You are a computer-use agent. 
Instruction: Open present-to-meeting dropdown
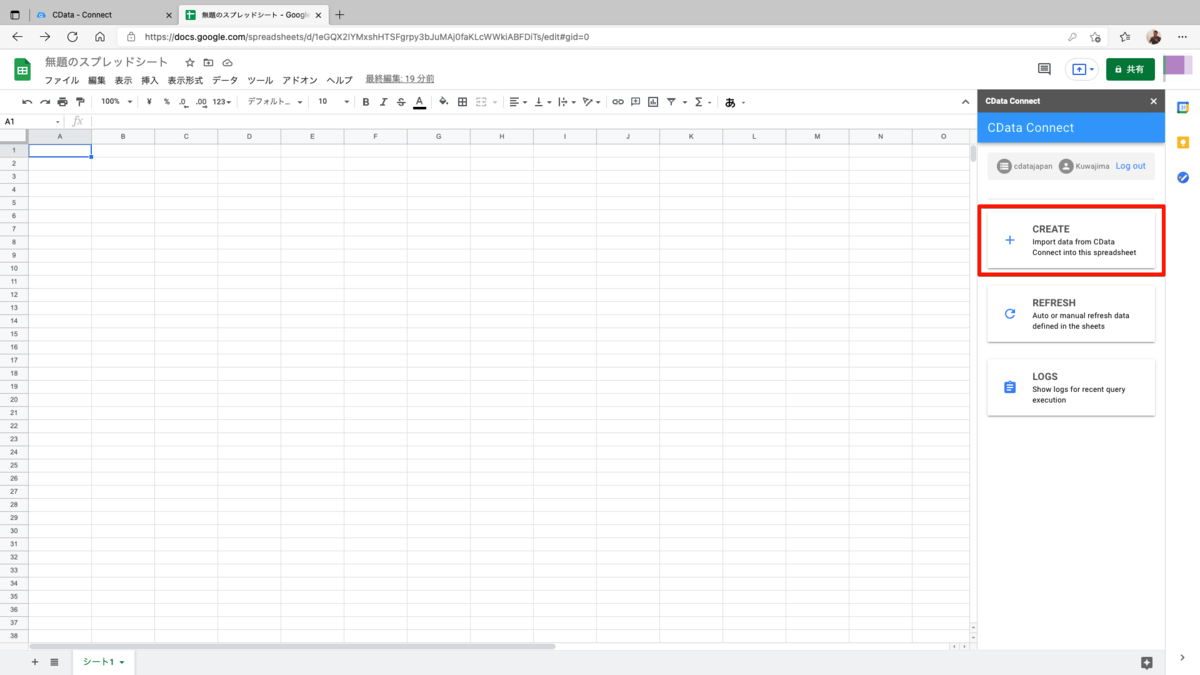pos(1082,69)
